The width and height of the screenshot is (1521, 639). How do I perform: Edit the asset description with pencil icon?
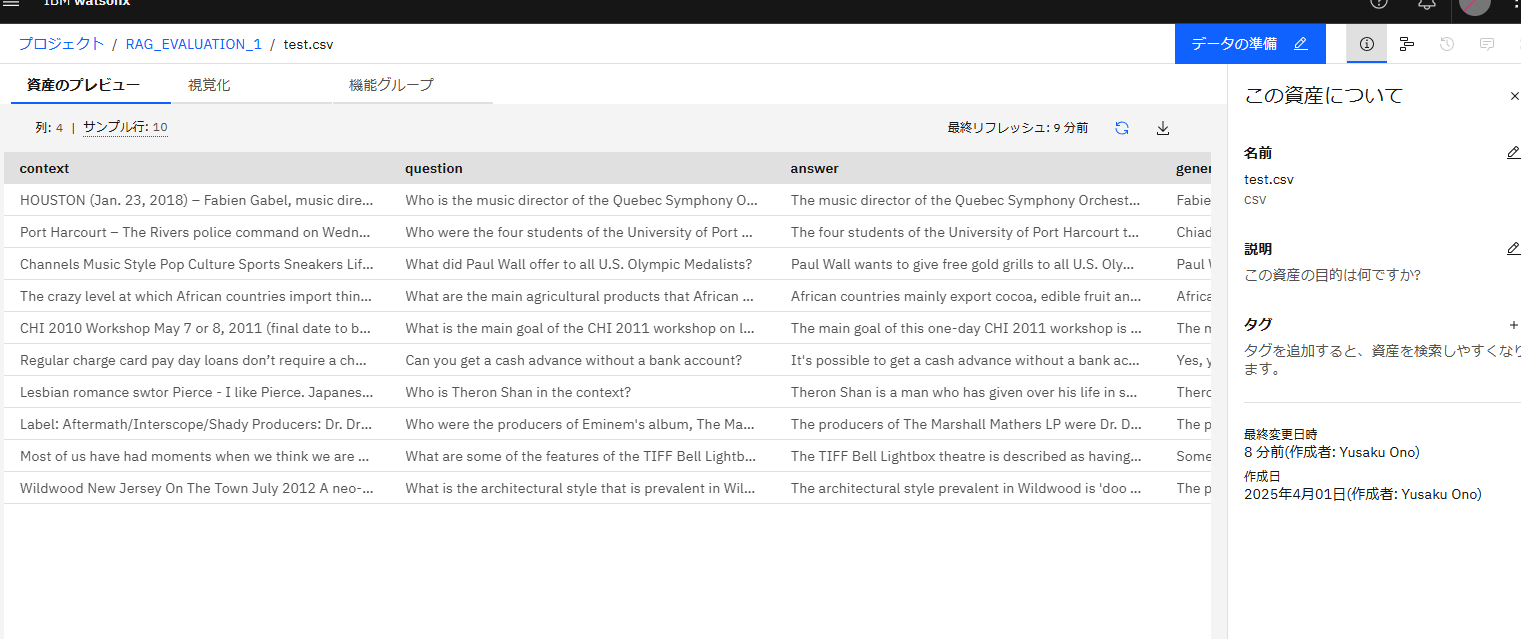[1513, 249]
